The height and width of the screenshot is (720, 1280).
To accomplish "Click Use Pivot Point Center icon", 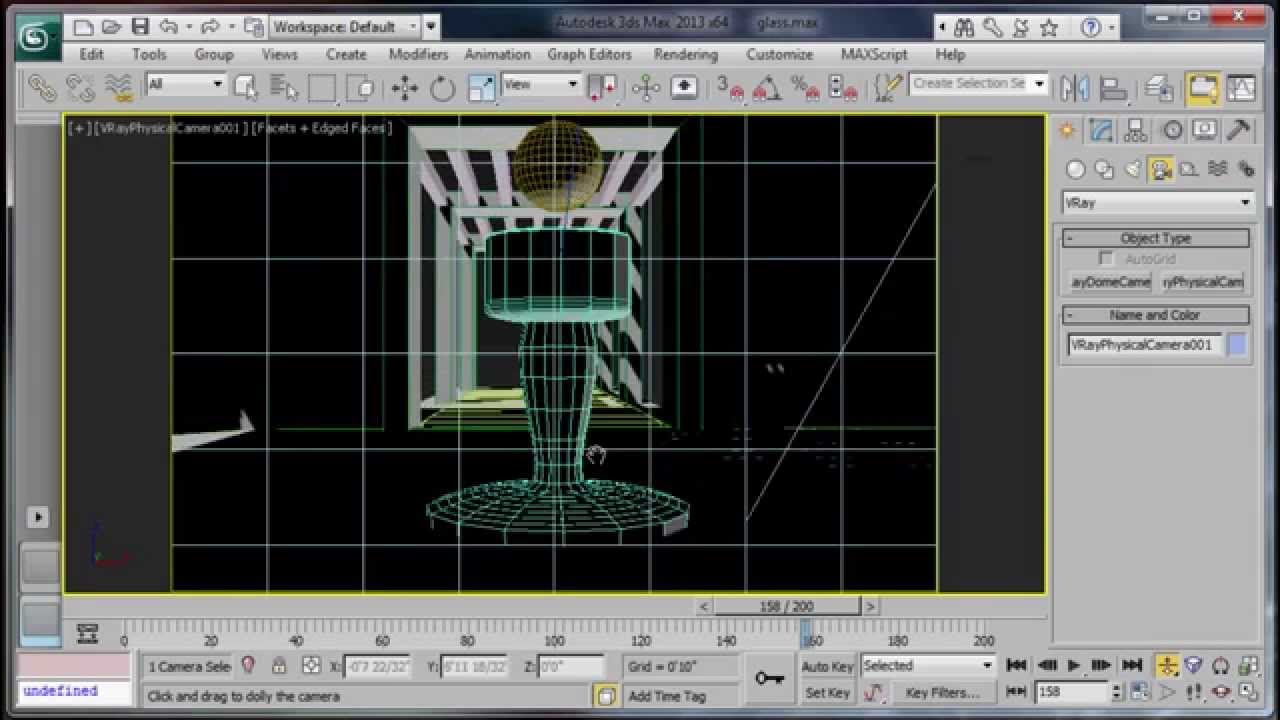I will click(x=603, y=89).
